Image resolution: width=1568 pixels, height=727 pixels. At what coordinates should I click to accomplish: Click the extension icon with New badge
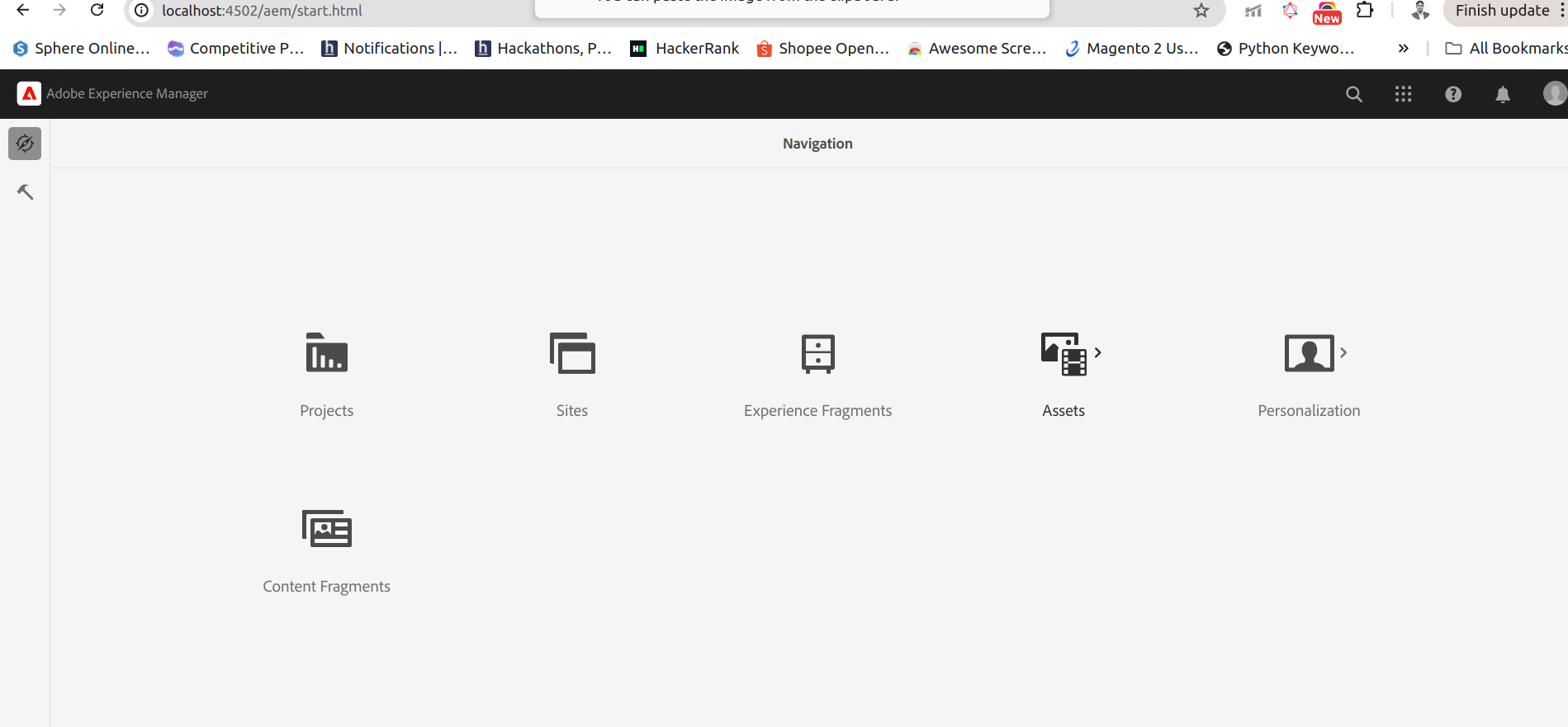pyautogui.click(x=1327, y=12)
